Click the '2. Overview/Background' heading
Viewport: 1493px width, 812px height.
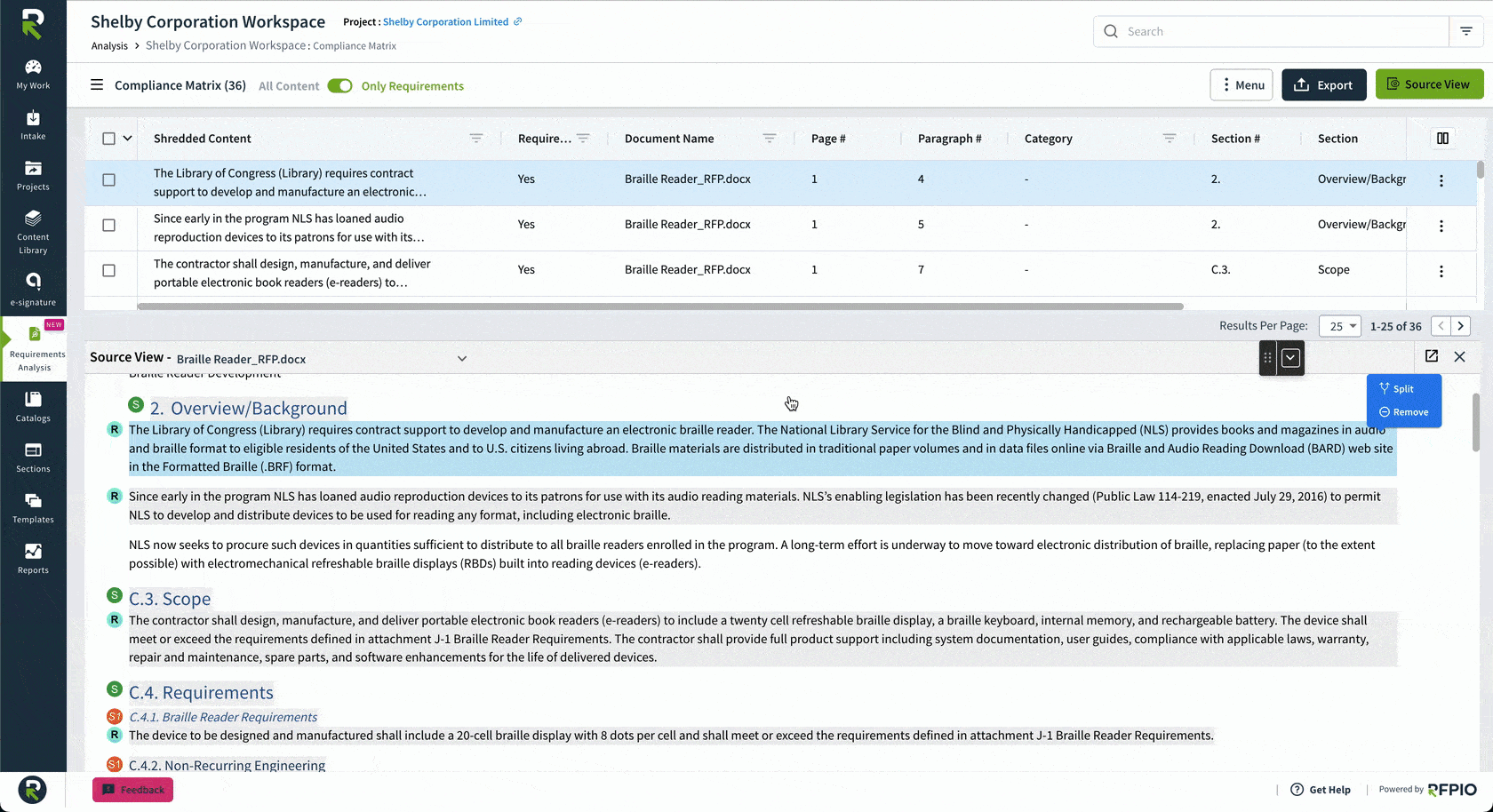(x=248, y=408)
